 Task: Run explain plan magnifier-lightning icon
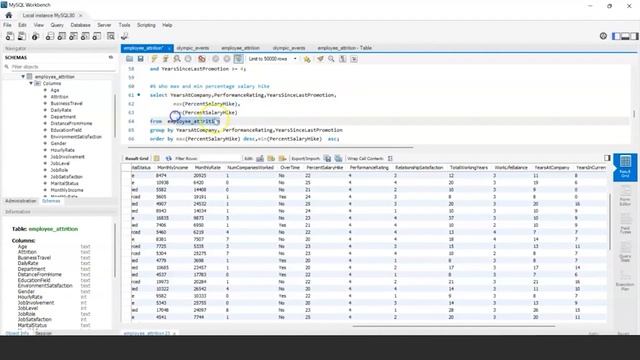click(x=177, y=59)
